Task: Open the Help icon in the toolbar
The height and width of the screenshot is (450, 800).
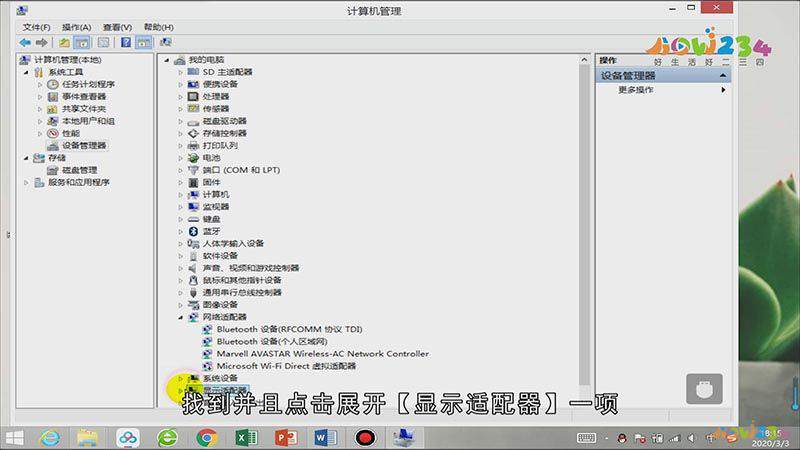Action: click(126, 42)
